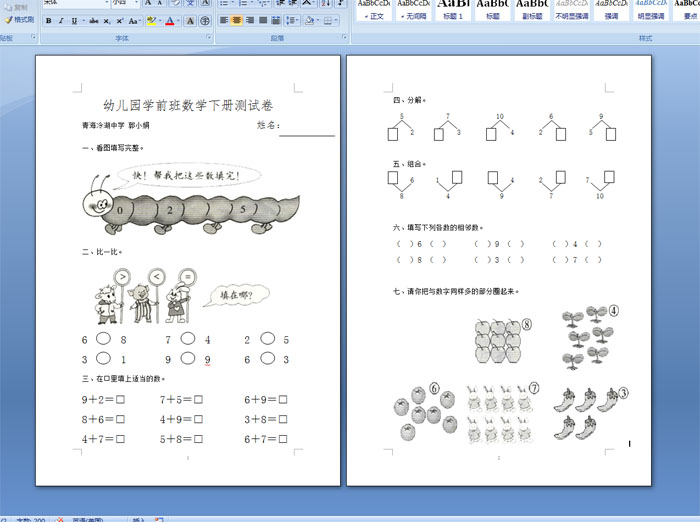The width and height of the screenshot is (700, 522).
Task: Open font size combo box
Action: (125, 3)
